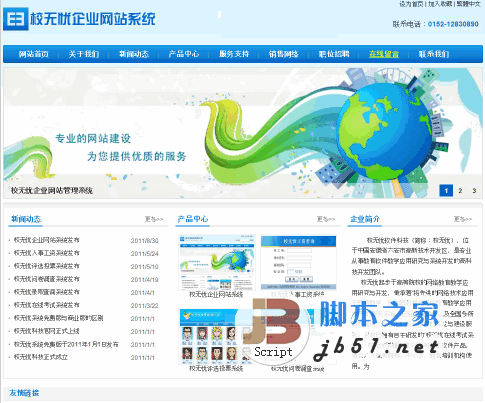Open the 人事工资系统 login-form product thumbnail
The height and width of the screenshot is (403, 485).
(x=298, y=262)
